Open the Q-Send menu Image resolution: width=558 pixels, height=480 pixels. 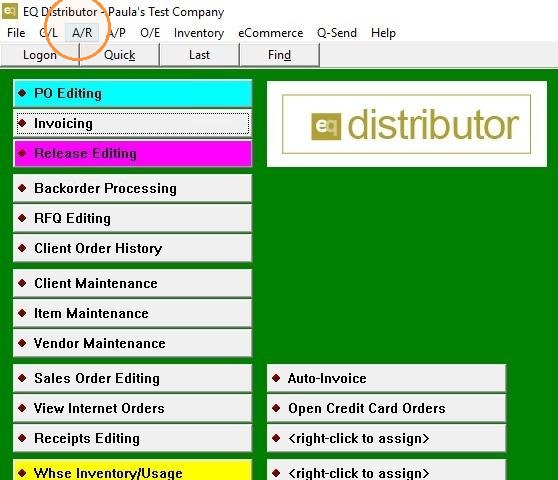pos(337,33)
